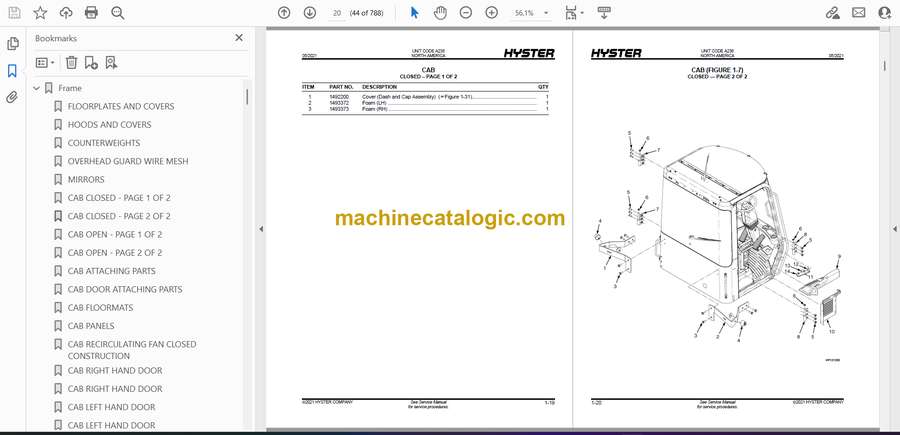Open MIRRORS bookmark

[x=86, y=180]
